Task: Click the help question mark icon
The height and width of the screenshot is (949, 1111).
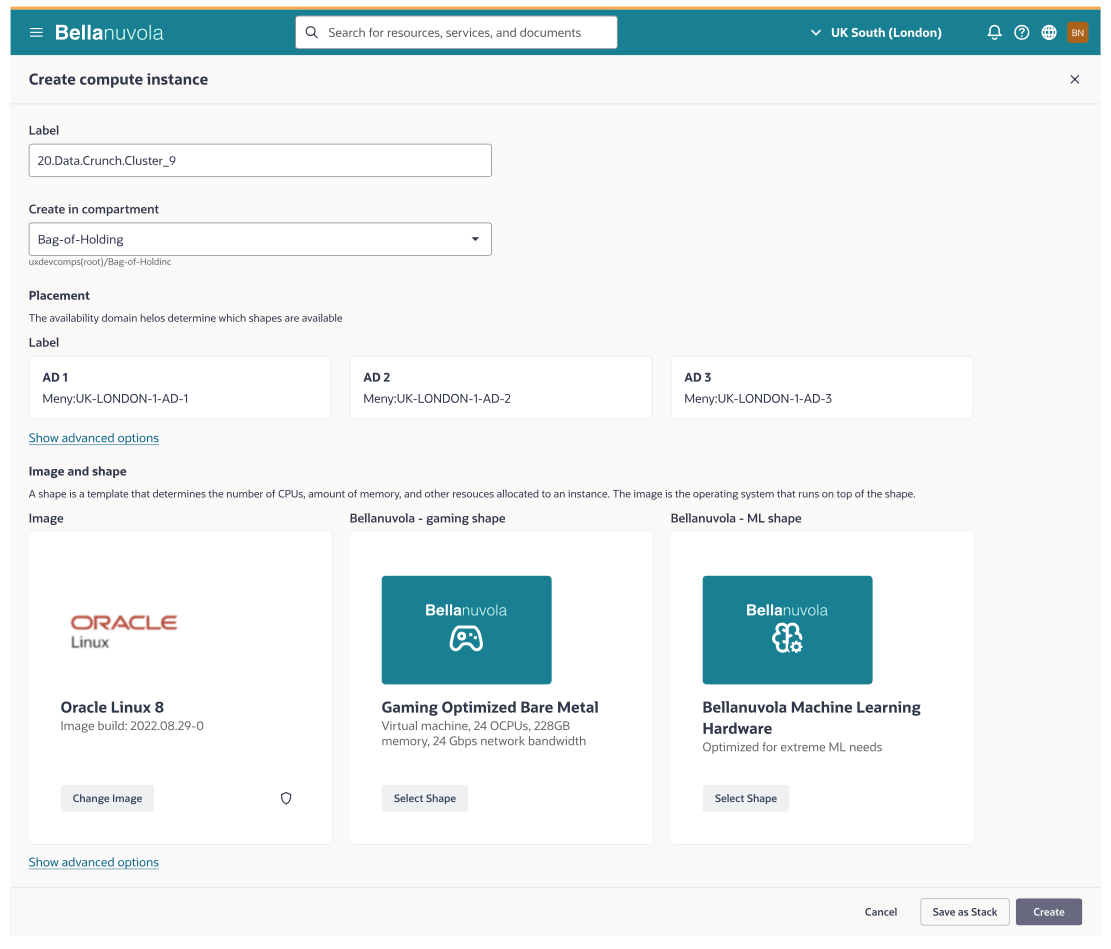Action: (x=1021, y=32)
